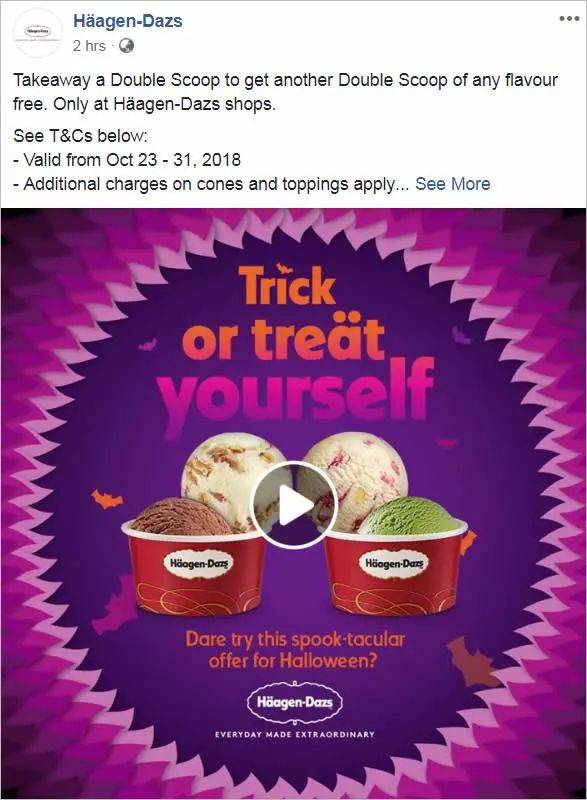Click the purple bat silhouette at lower left
Image resolution: width=587 pixels, height=800 pixels.
(x=115, y=603)
